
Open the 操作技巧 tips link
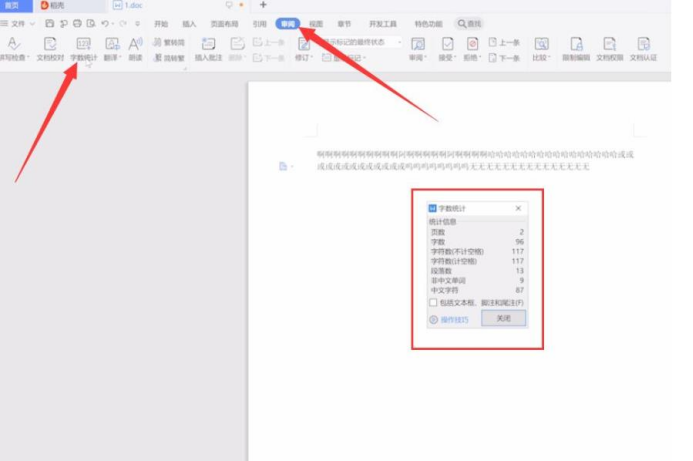tap(454, 320)
